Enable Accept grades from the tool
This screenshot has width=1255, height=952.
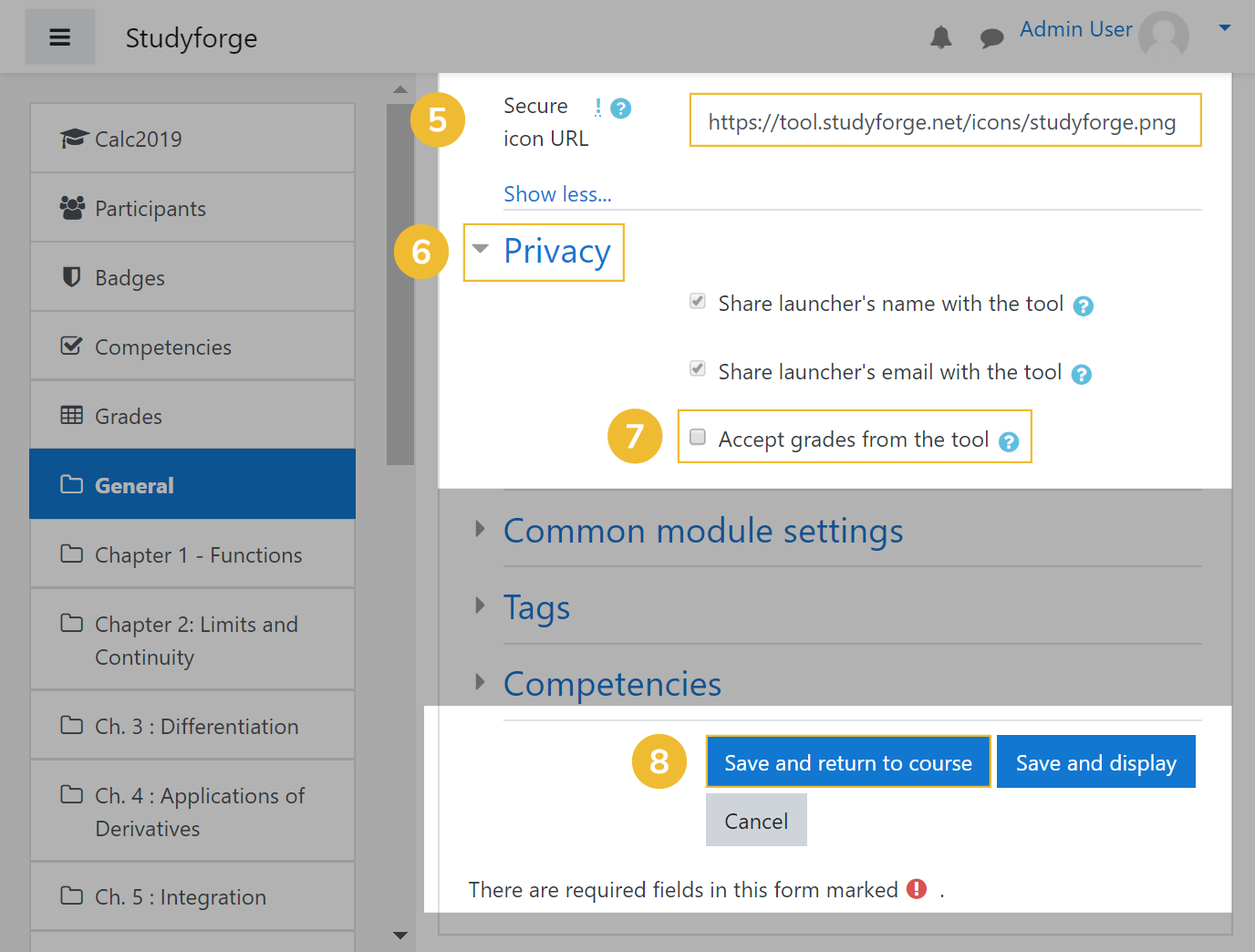coord(697,437)
